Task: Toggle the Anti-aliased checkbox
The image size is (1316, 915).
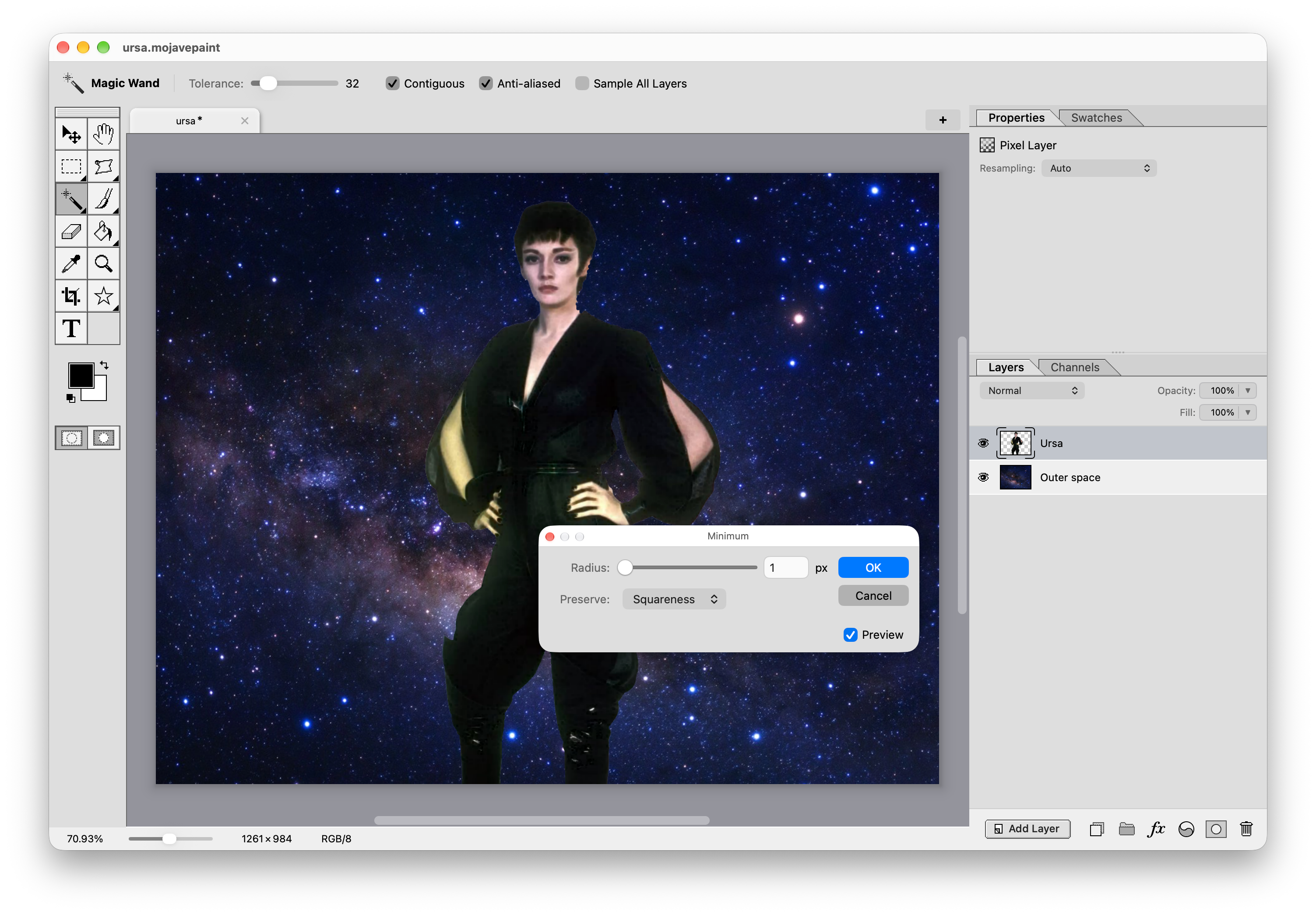Action: [486, 84]
